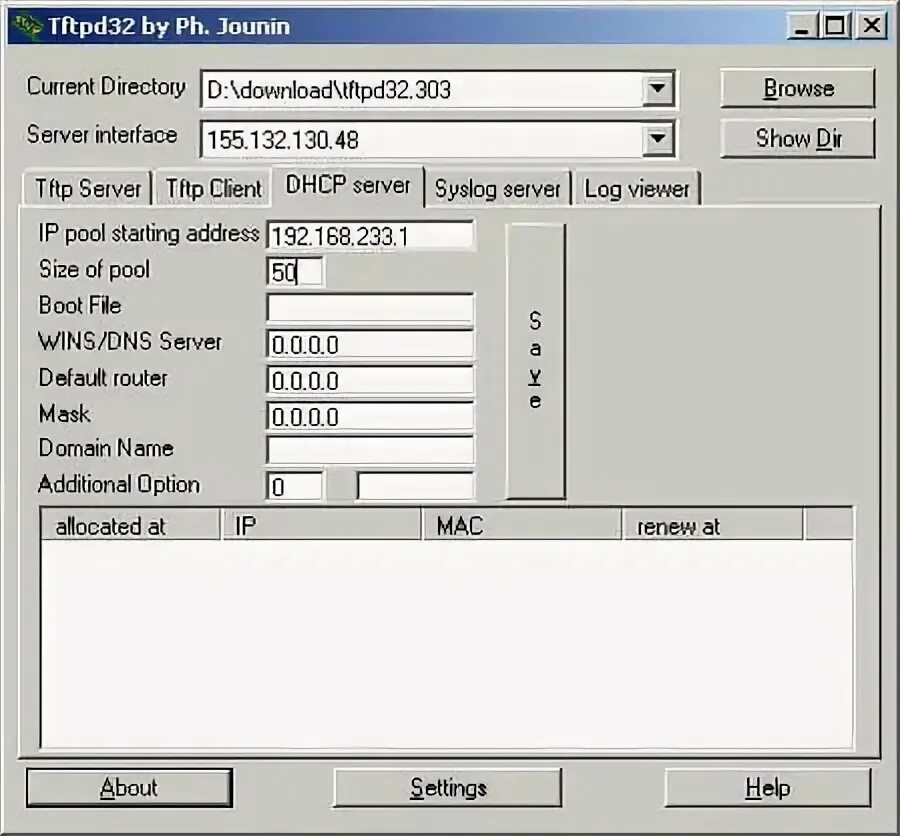Click the renew at column header
Viewport: 900px width, 836px height.
(712, 525)
